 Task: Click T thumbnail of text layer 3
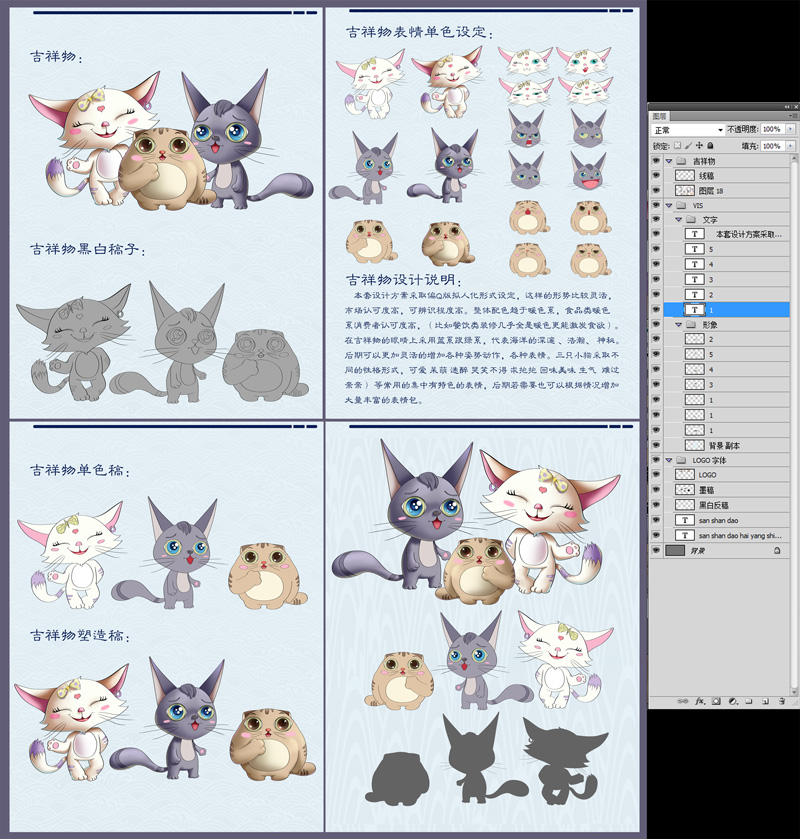pyautogui.click(x=695, y=279)
